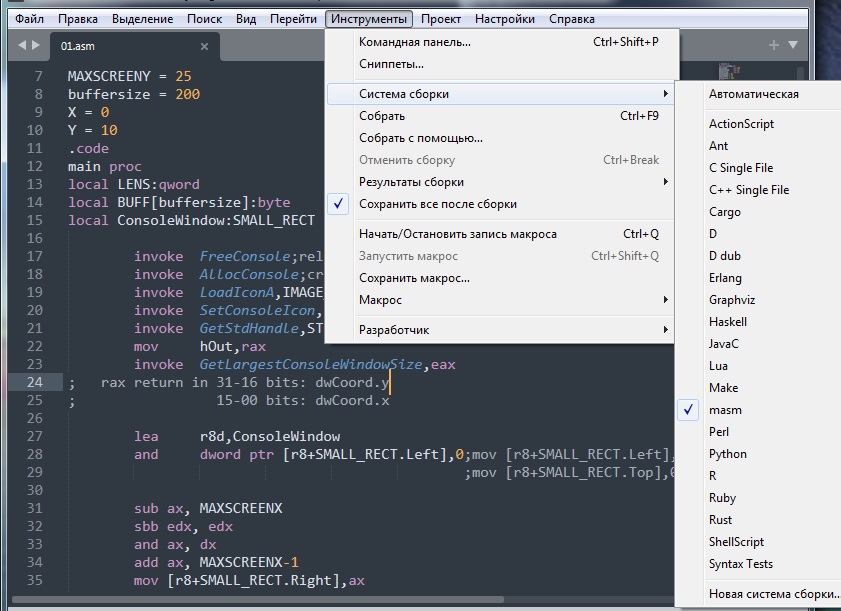Screen dimensions: 841x611
Task: Close the 01.asm tab
Action: click(204, 46)
